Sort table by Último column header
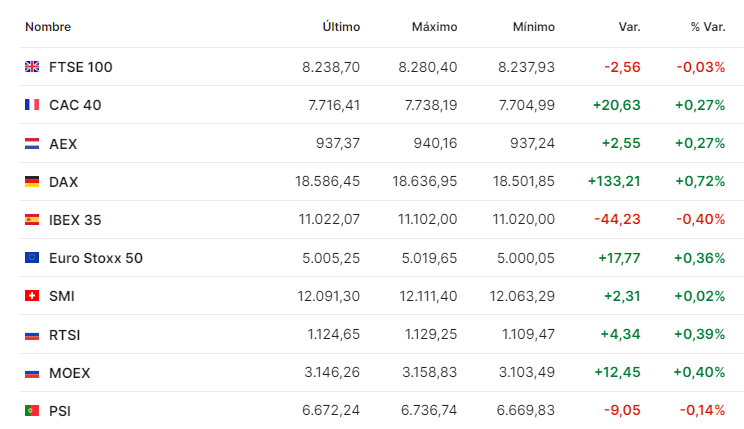The image size is (744, 429). [341, 27]
